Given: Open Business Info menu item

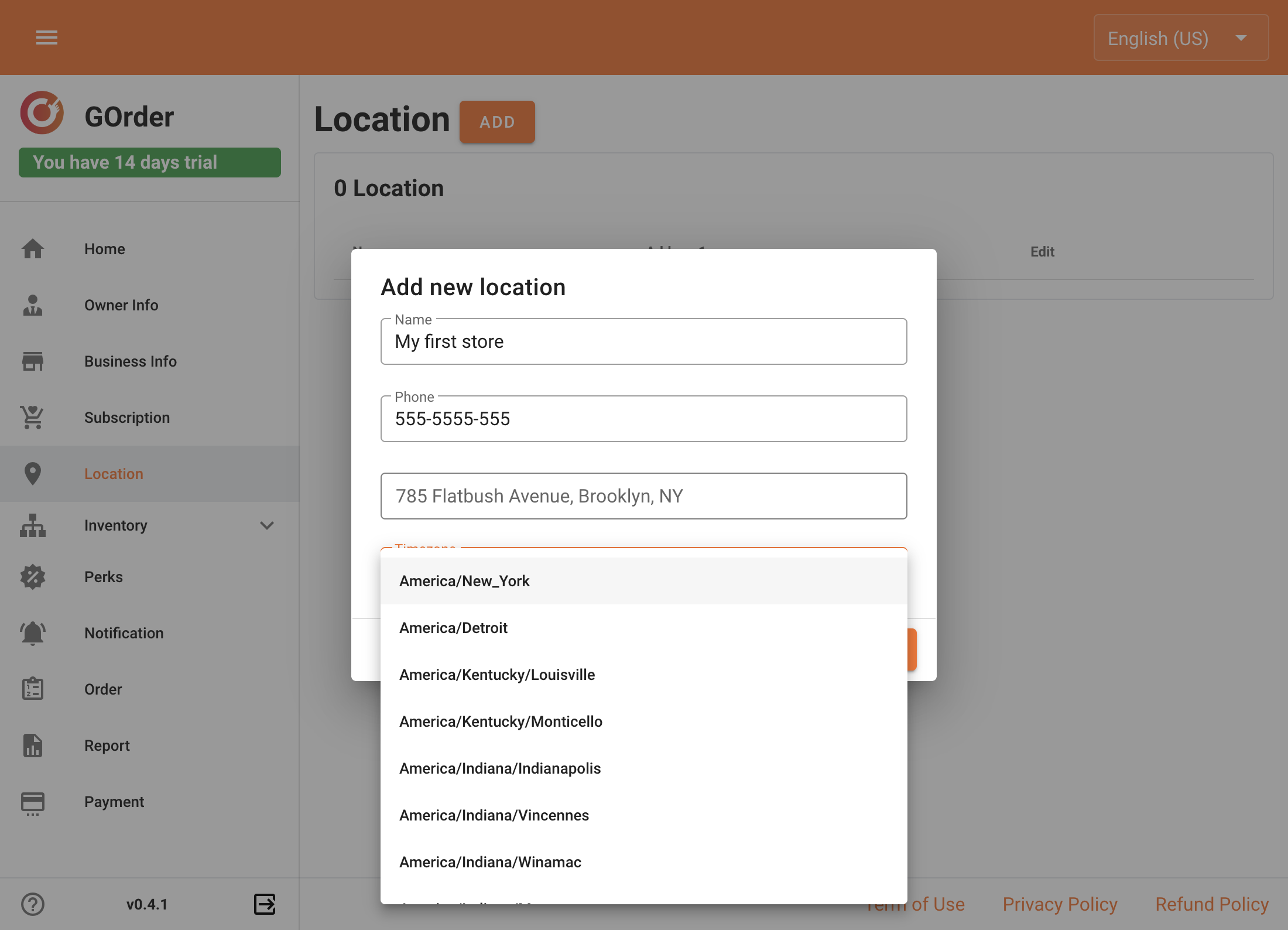Looking at the screenshot, I should pyautogui.click(x=150, y=361).
